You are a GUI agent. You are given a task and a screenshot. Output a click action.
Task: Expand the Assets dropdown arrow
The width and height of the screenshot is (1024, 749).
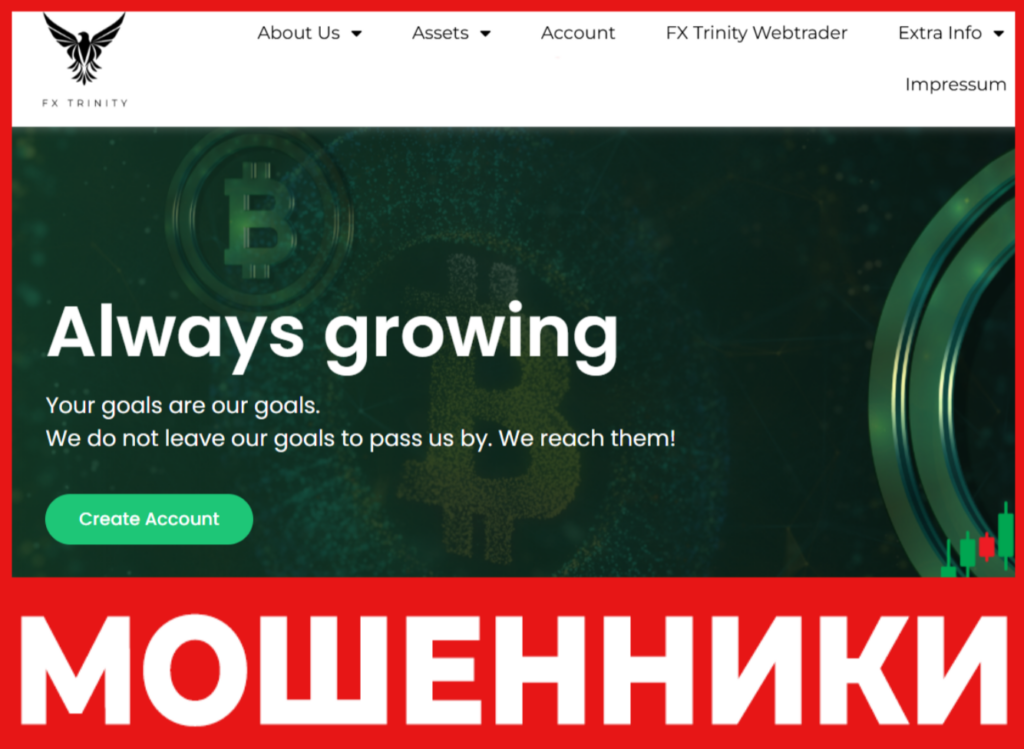click(x=485, y=34)
